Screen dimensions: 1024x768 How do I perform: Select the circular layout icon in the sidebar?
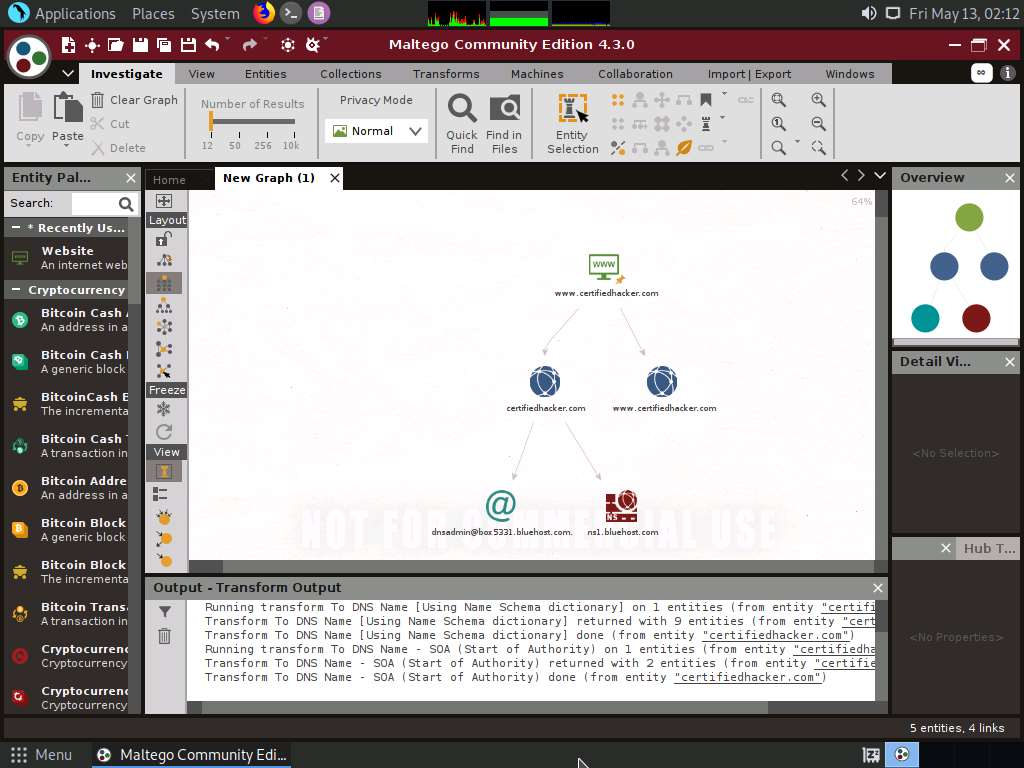click(164, 327)
